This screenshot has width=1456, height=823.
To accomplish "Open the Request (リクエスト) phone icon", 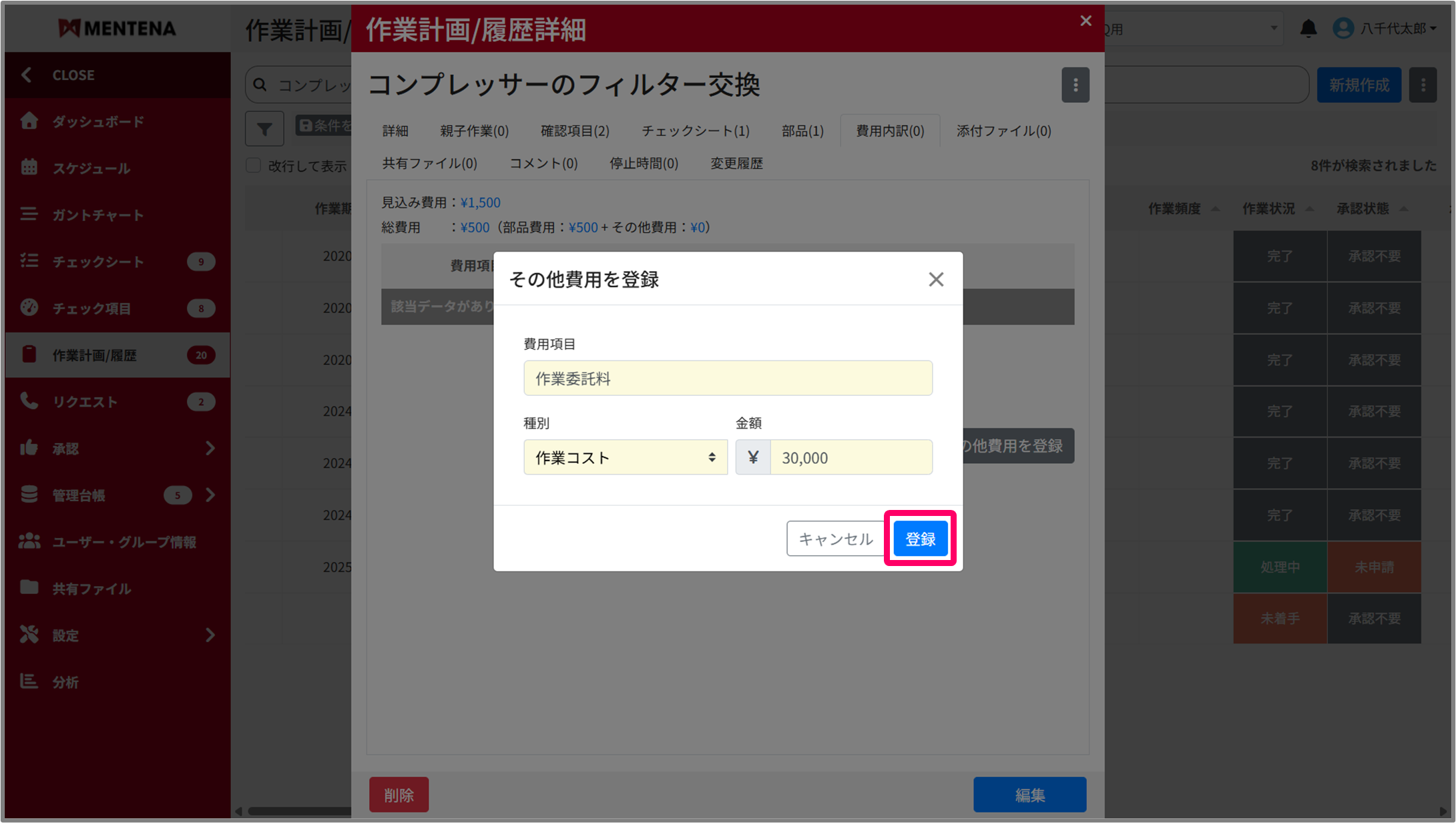I will [29, 401].
